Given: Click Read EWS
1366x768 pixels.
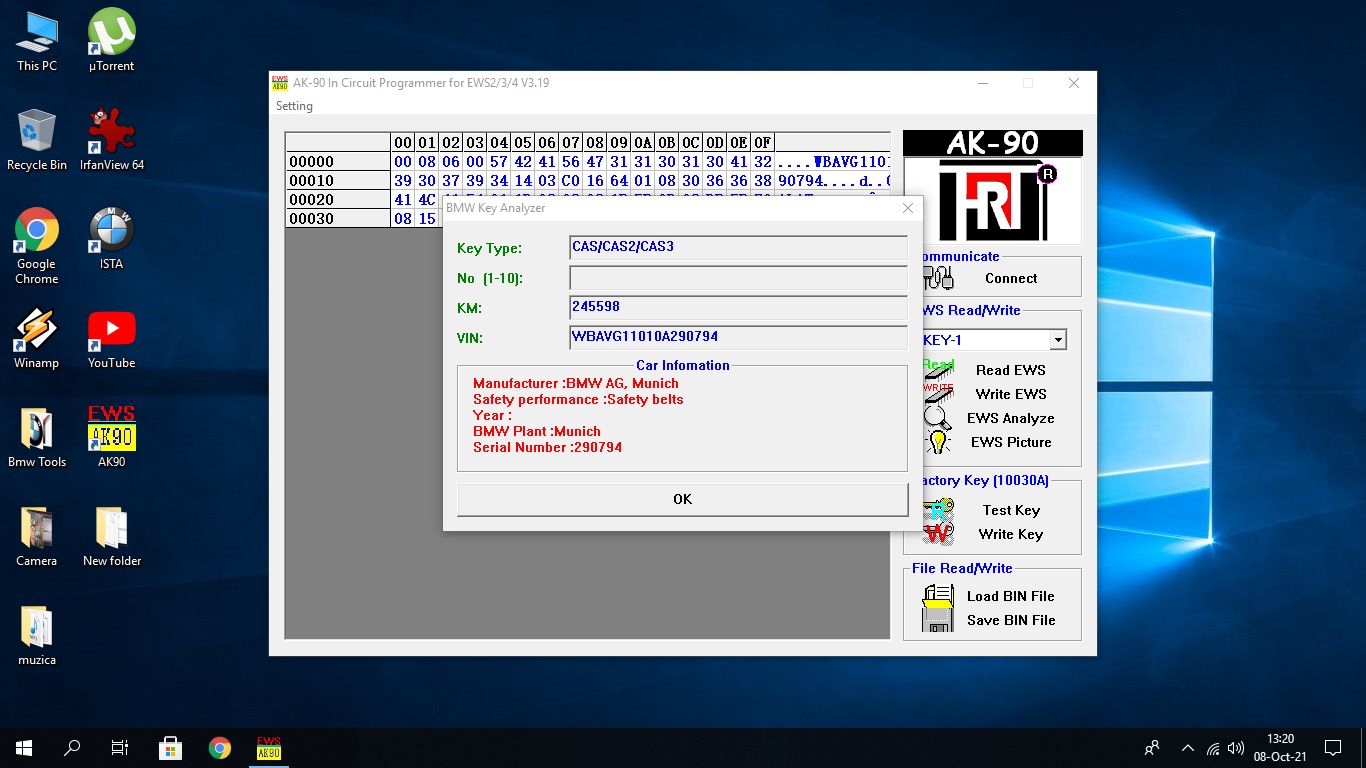Looking at the screenshot, I should click(1011, 370).
